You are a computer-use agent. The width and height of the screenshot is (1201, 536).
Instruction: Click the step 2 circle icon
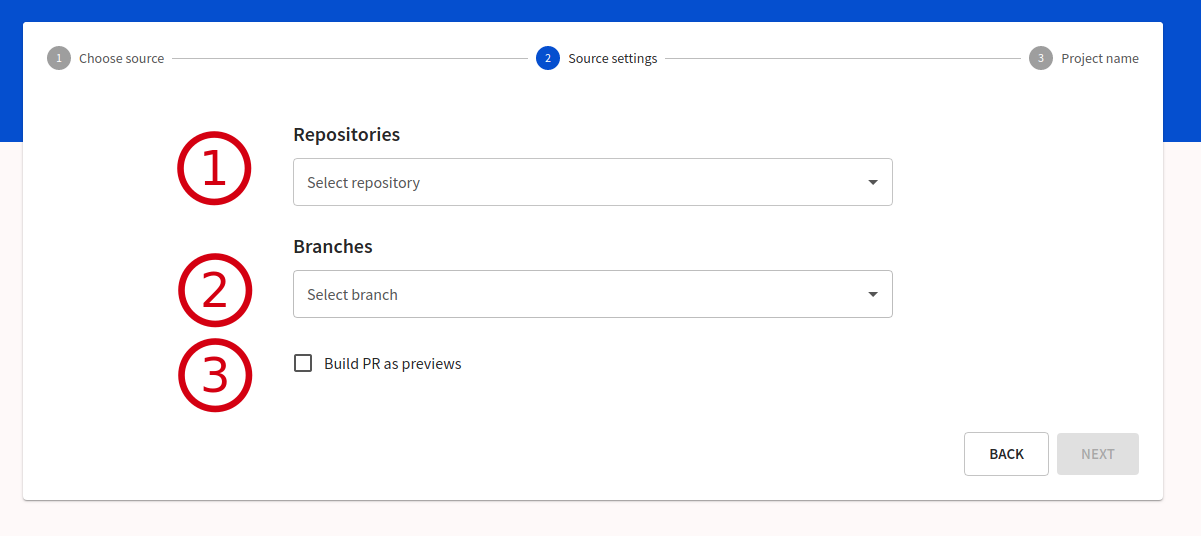coord(548,58)
